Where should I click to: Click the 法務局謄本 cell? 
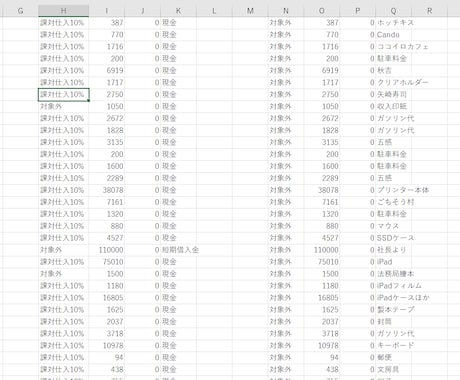click(x=395, y=274)
